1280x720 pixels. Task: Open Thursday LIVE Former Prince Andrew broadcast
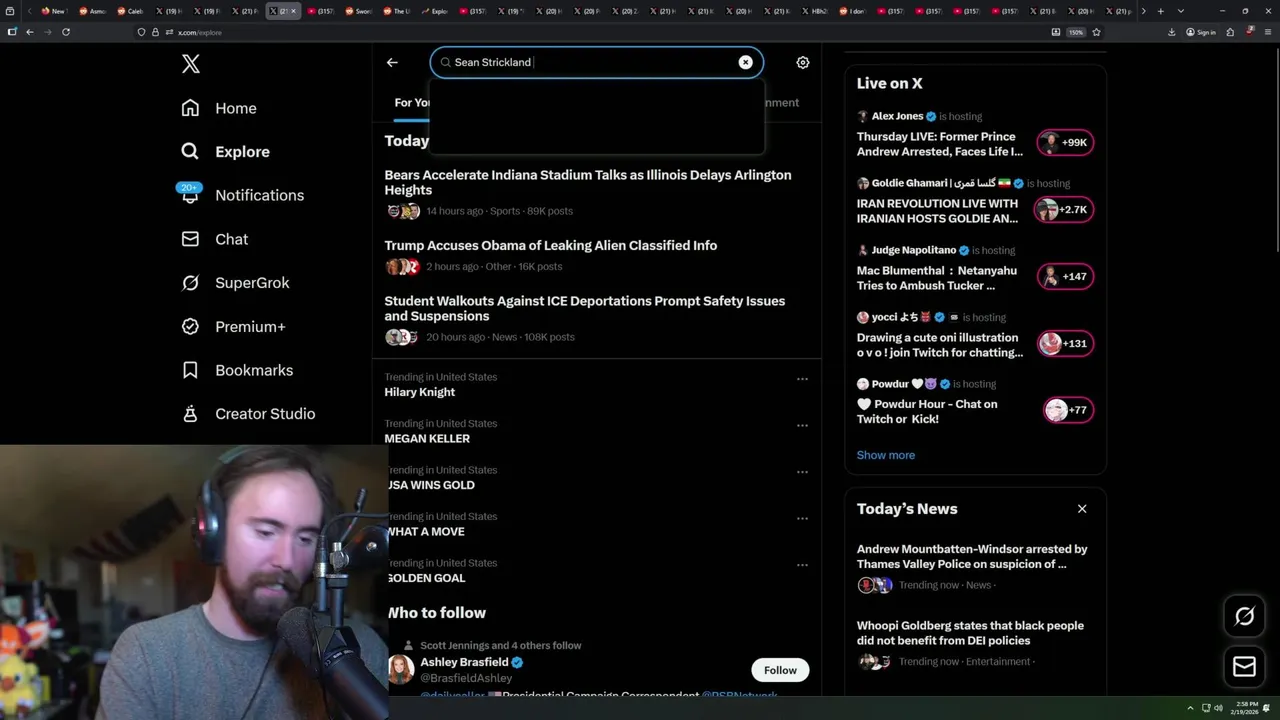[940, 144]
